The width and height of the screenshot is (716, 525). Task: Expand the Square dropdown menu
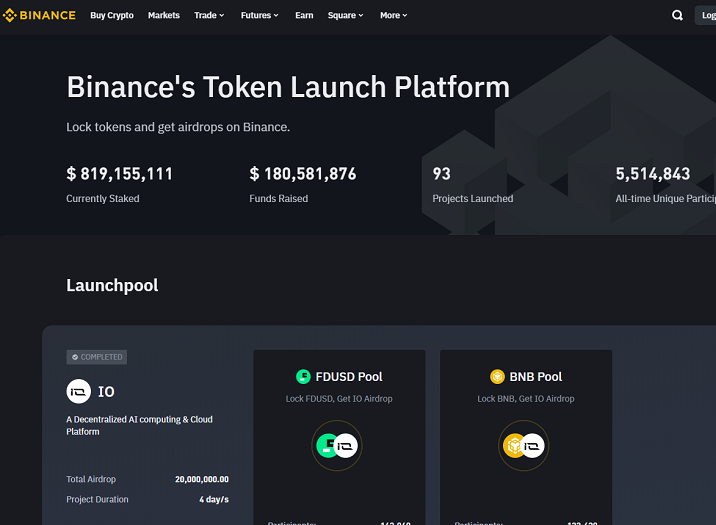[346, 15]
